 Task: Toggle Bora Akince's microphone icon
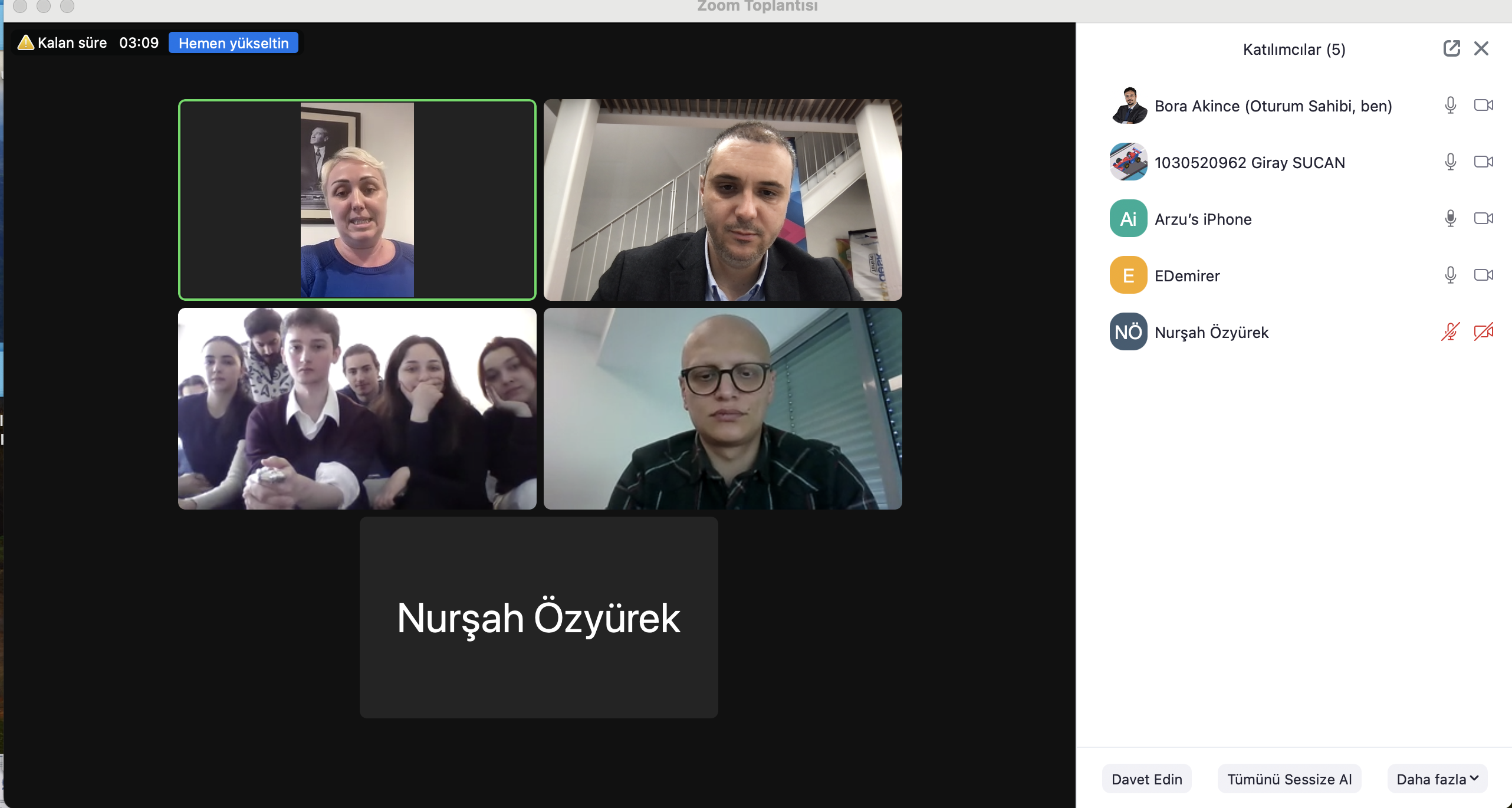[1451, 106]
